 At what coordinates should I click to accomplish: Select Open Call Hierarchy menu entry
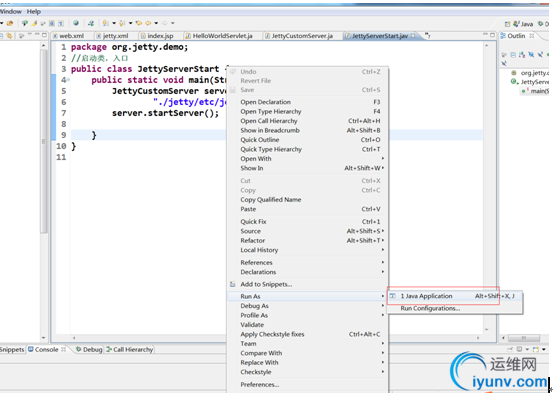tap(308, 121)
